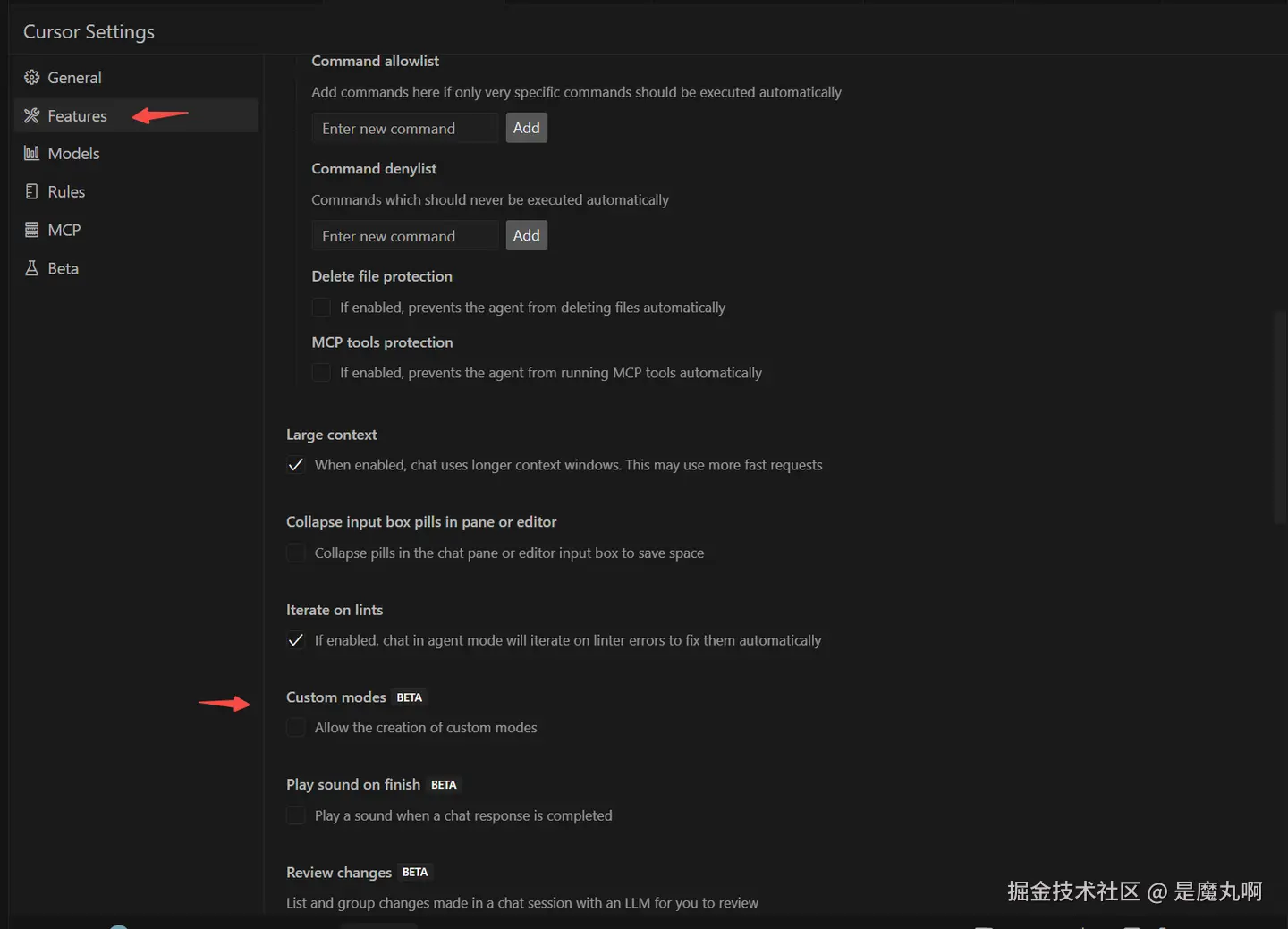Click 'Allow the creation of custom modes' text

[x=426, y=728]
